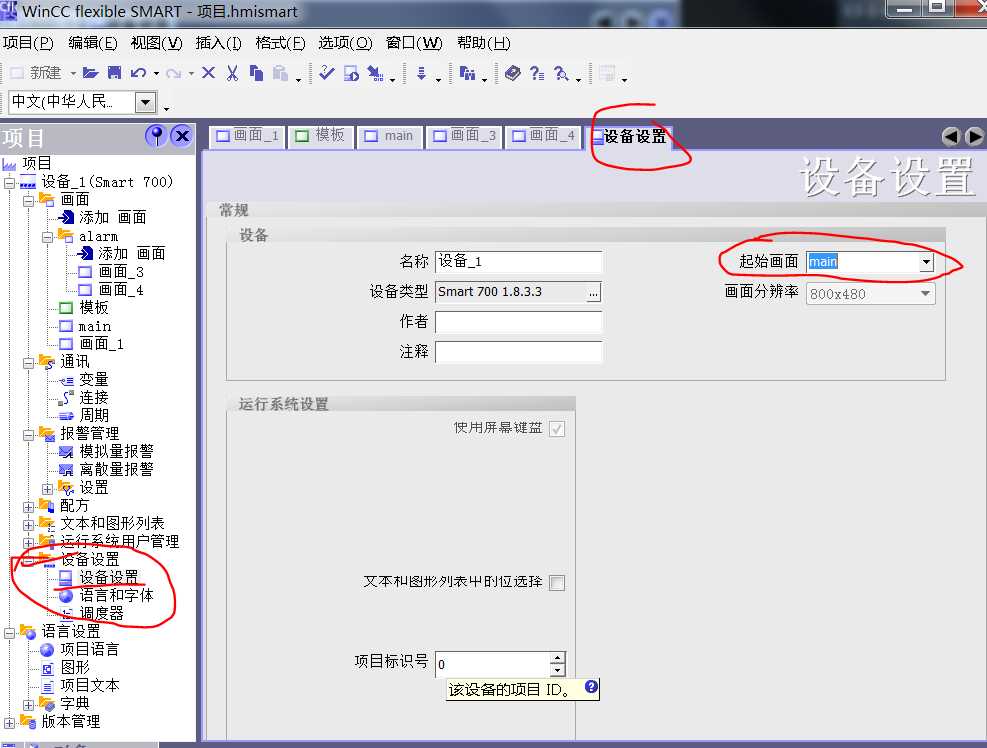Click the Undo arrow icon

pos(138,73)
